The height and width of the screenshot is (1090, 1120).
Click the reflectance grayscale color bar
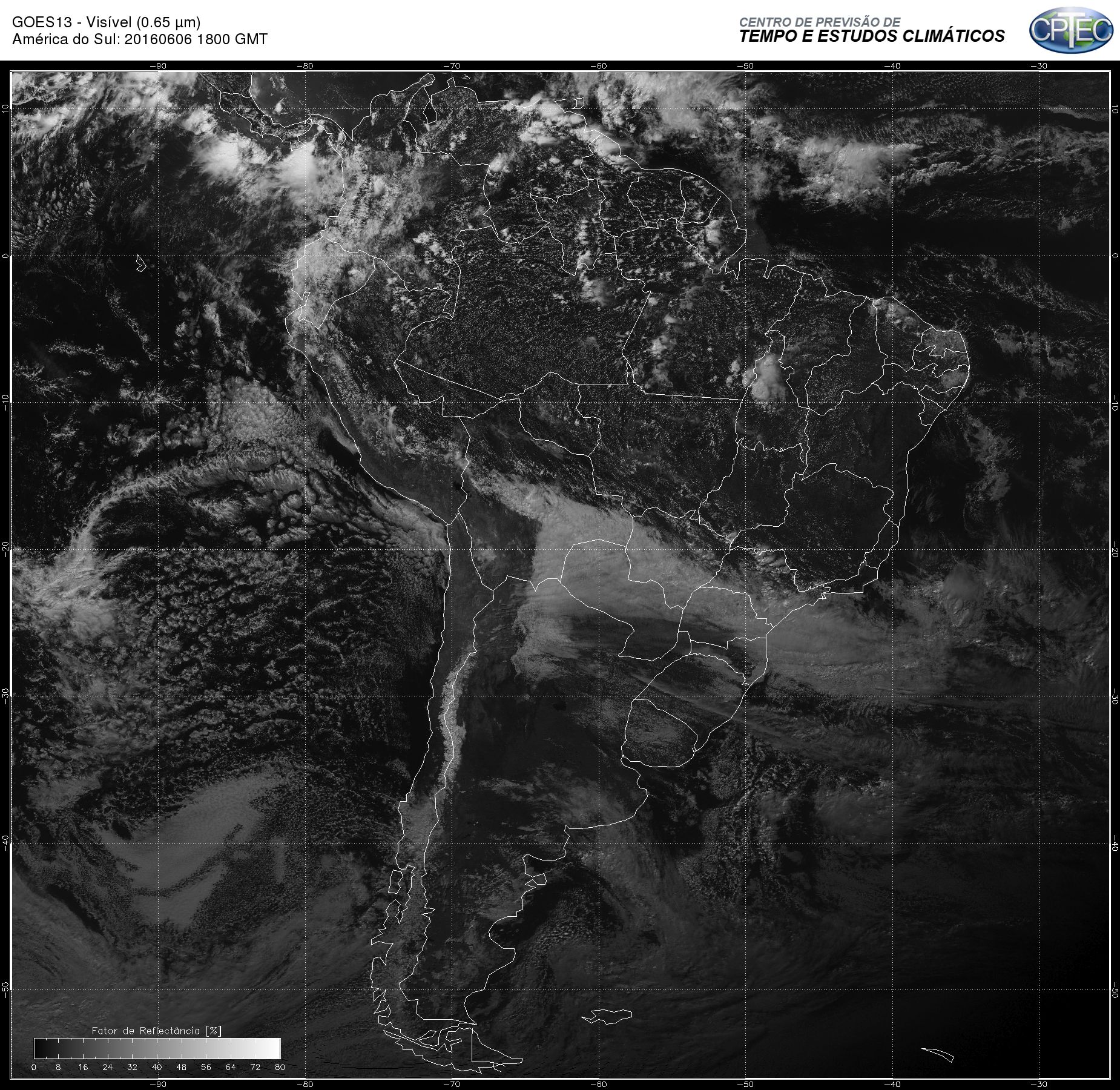(157, 1048)
